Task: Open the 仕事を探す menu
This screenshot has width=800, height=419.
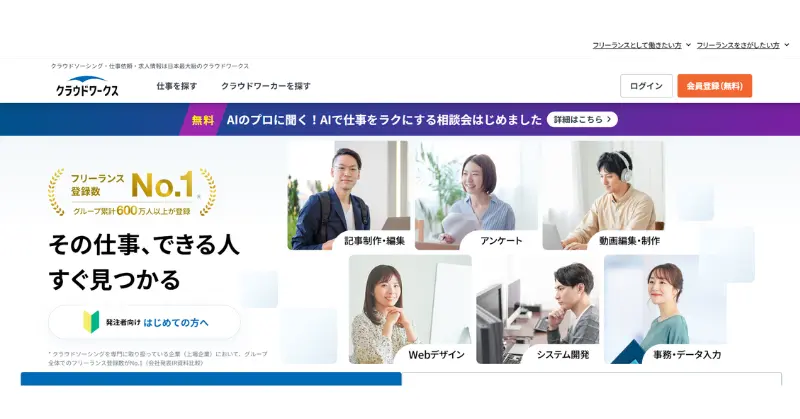Action: coord(177,86)
